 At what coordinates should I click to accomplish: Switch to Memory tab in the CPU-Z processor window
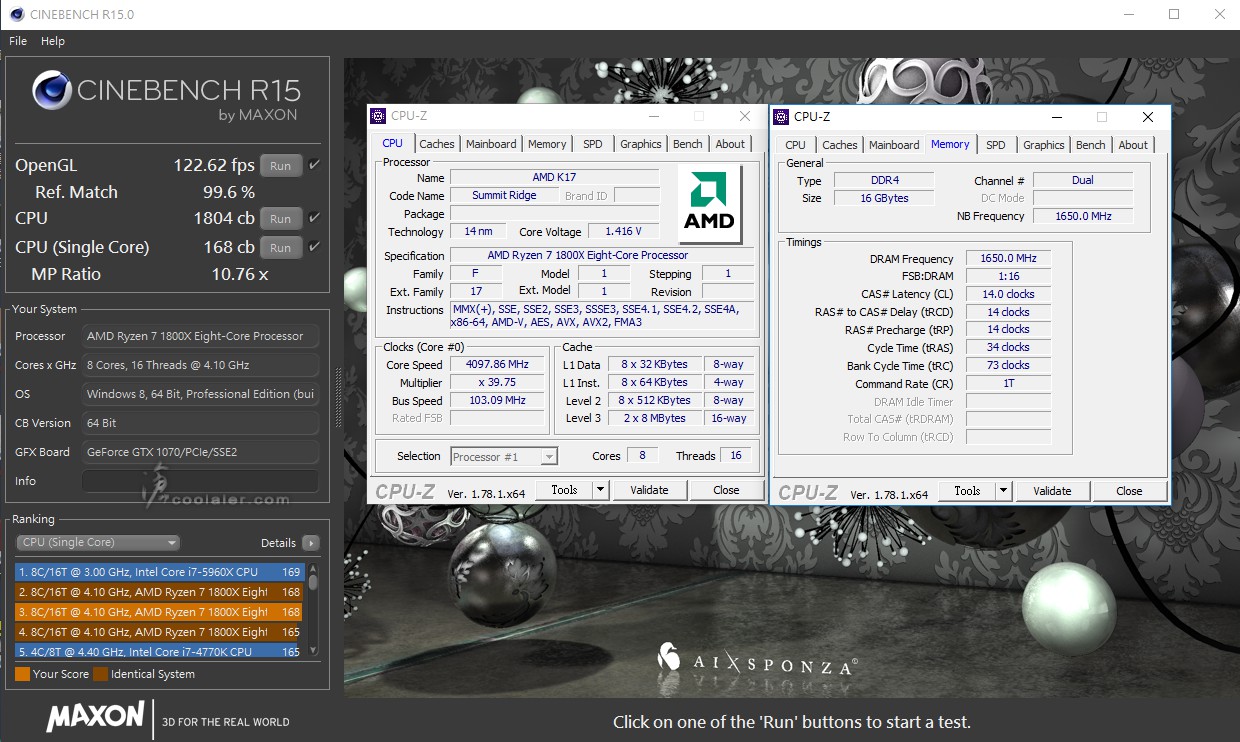pos(547,144)
